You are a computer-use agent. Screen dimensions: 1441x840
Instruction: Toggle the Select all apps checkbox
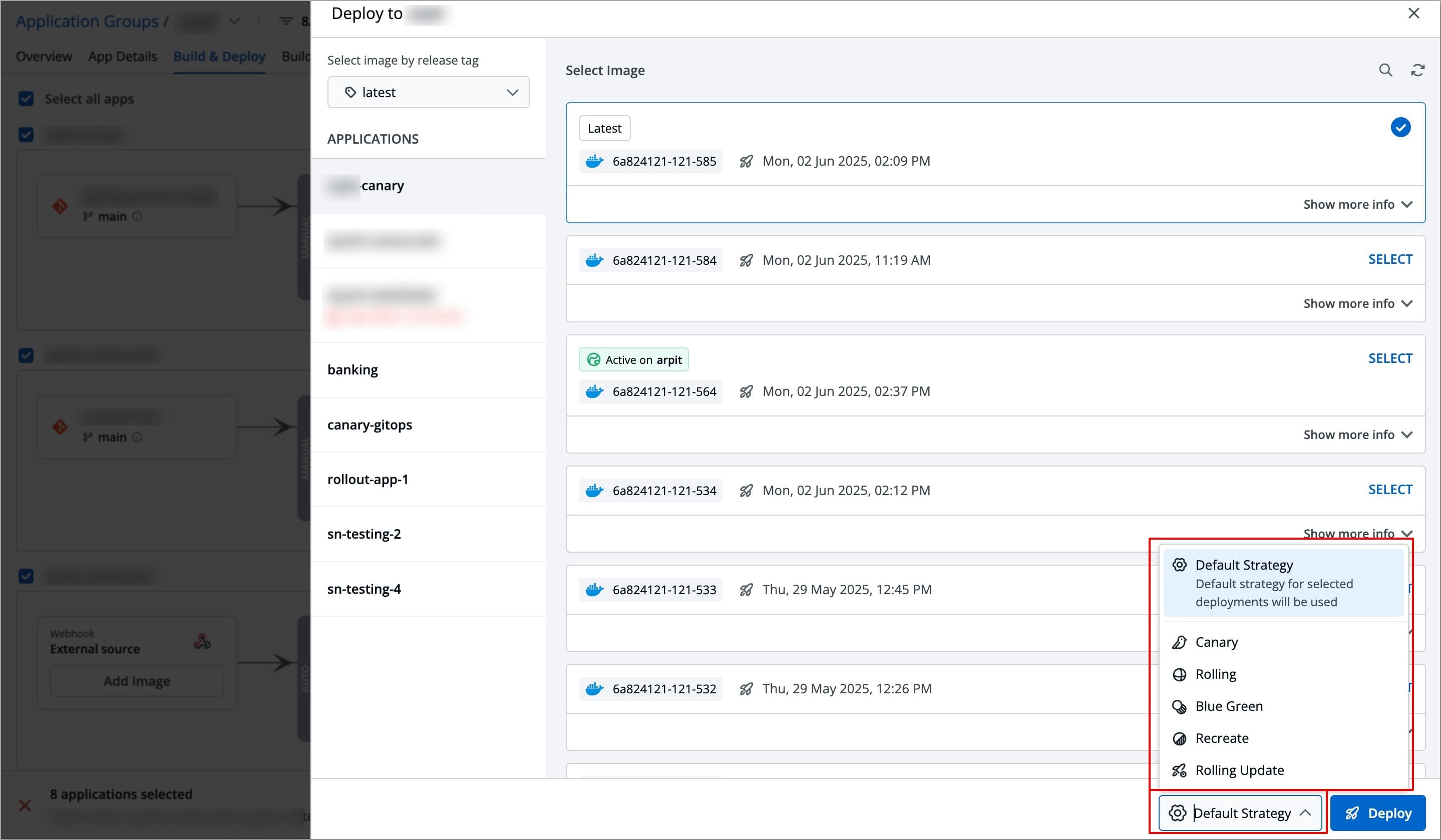pos(27,99)
